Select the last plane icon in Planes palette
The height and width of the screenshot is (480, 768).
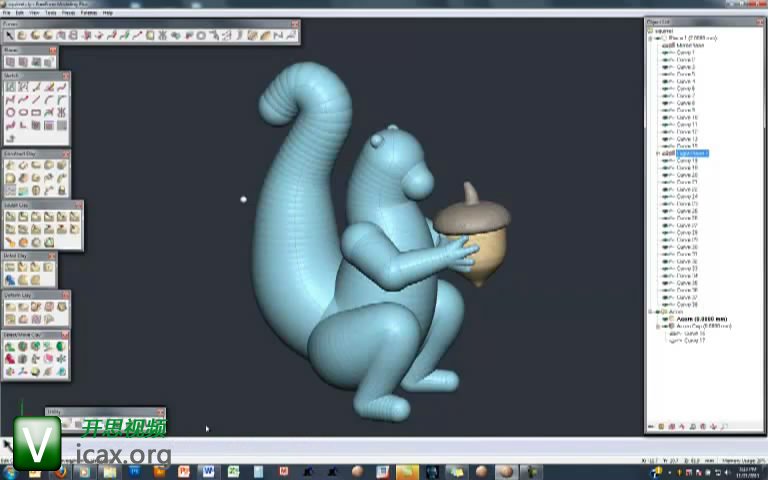(48, 62)
